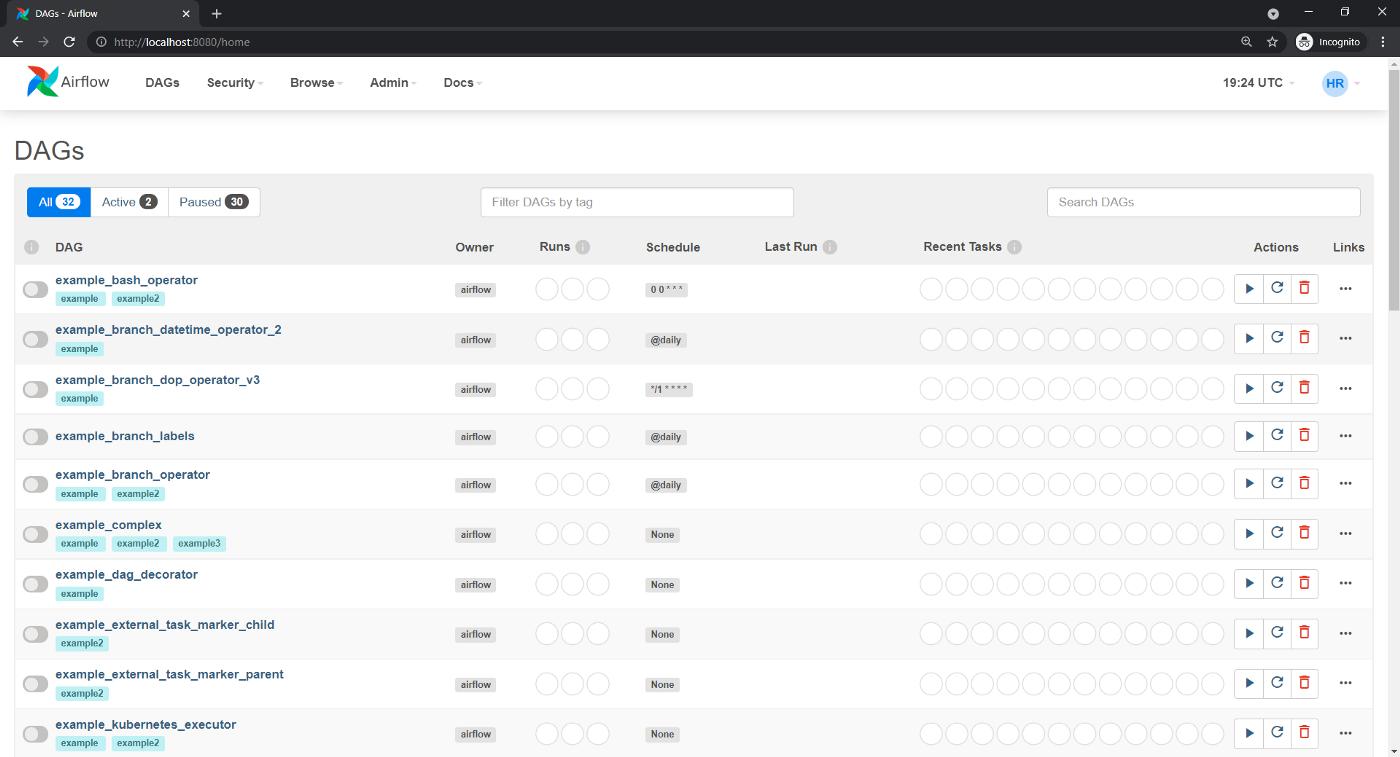
Task: Trigger example_branch_datetime_operator_2 with play icon
Action: pyautogui.click(x=1249, y=338)
